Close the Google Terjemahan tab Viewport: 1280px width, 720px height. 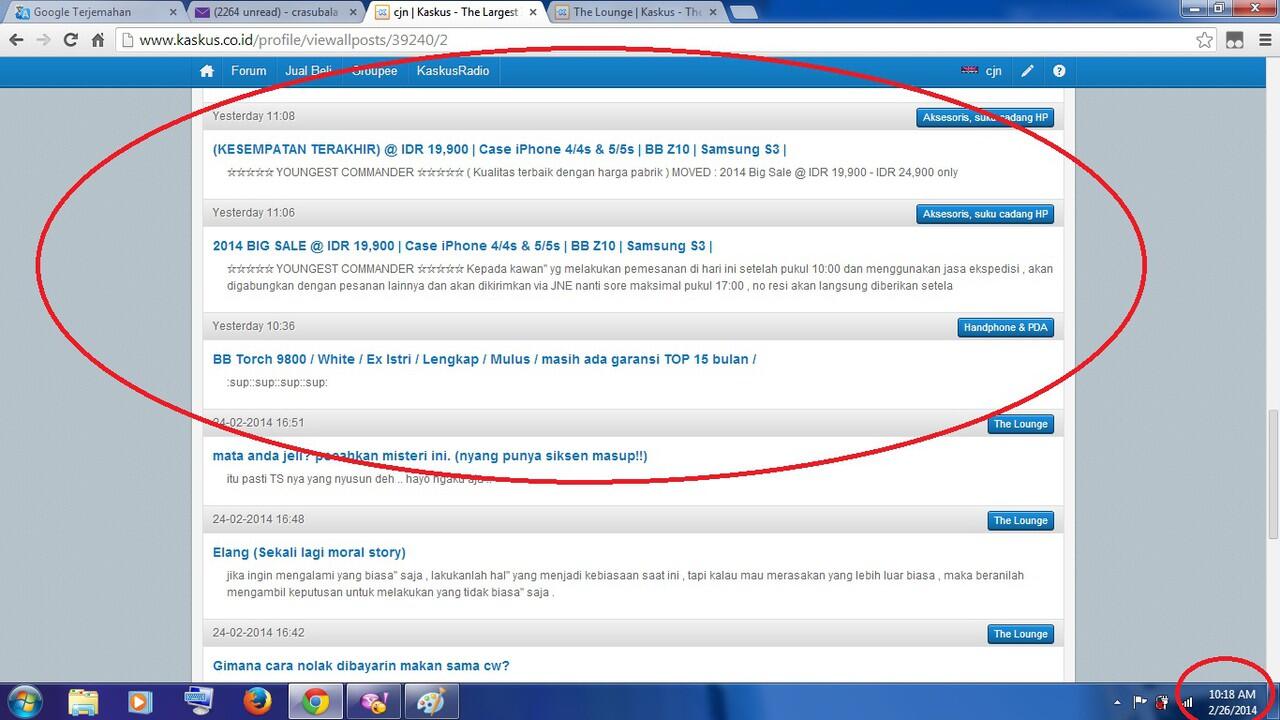click(172, 13)
